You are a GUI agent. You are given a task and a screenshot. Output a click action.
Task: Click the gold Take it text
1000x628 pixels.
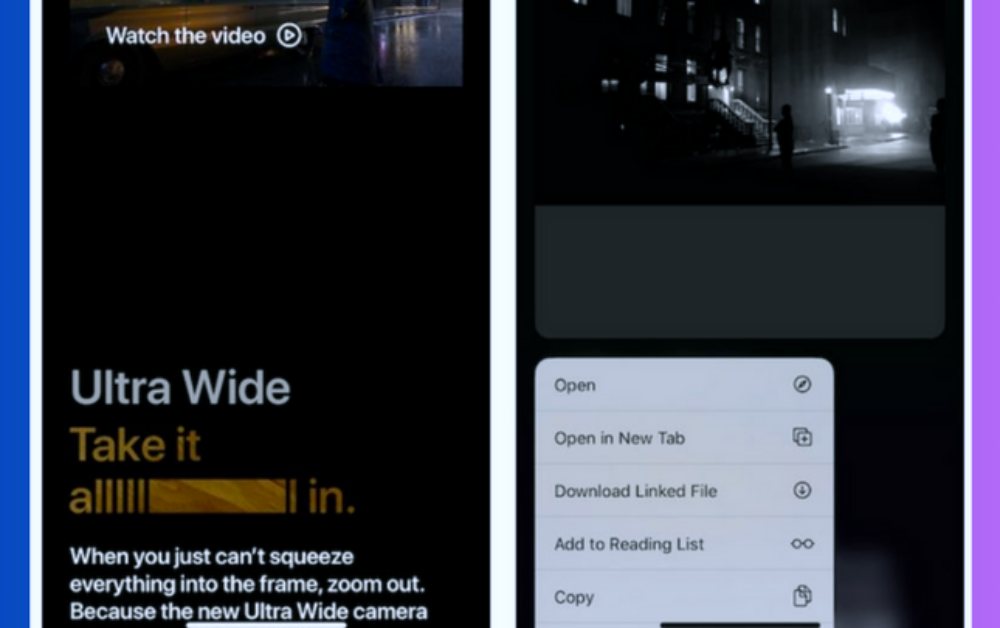coord(135,446)
